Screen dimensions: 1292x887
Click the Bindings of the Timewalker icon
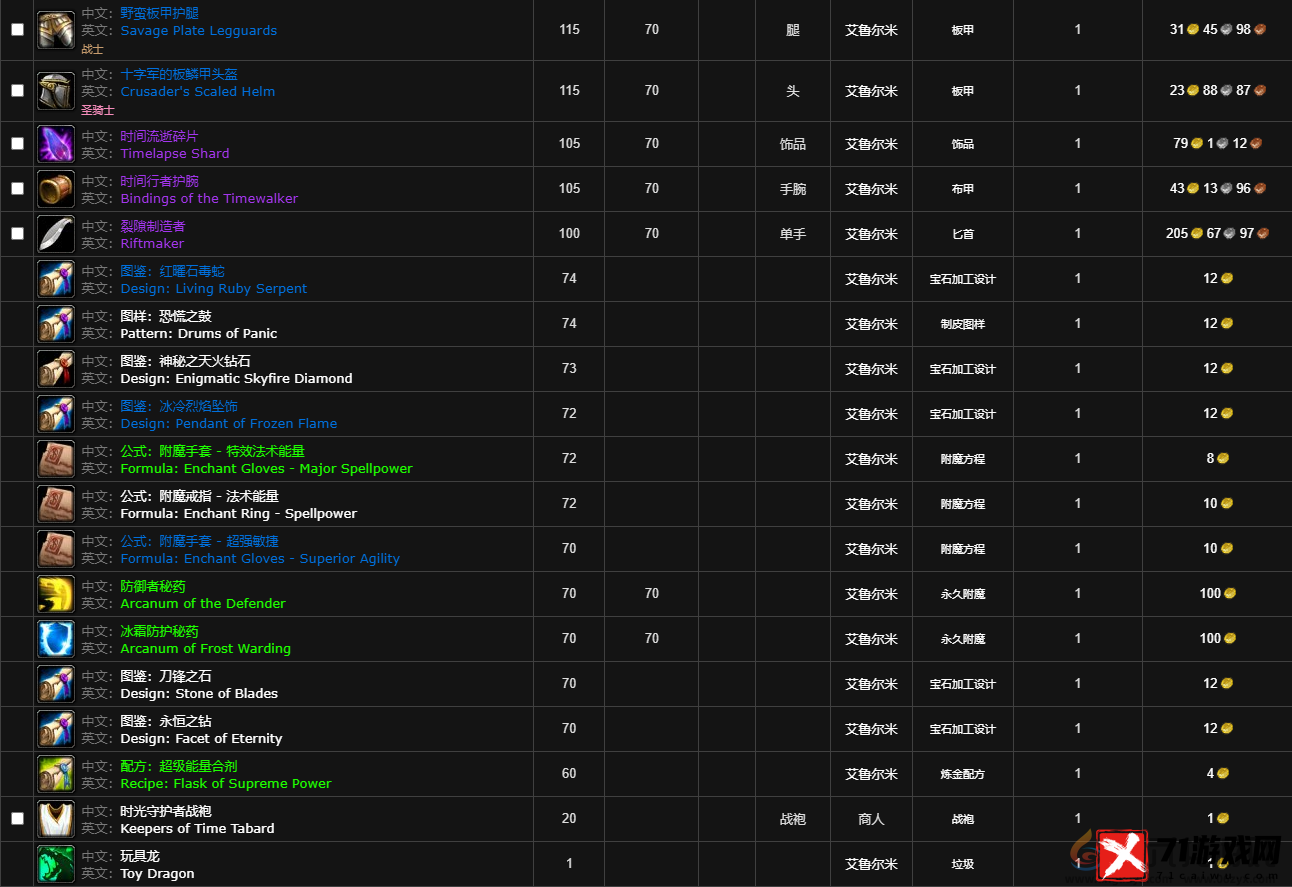point(56,189)
